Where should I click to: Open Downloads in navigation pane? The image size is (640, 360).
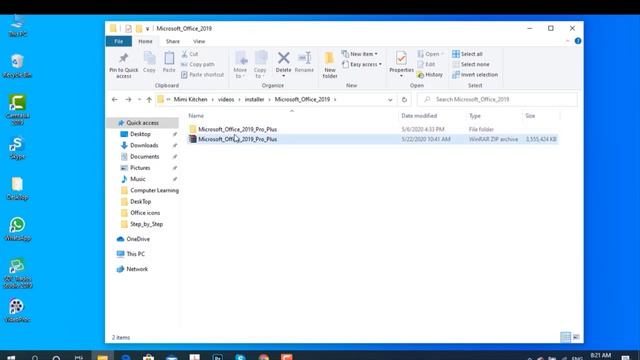144,145
